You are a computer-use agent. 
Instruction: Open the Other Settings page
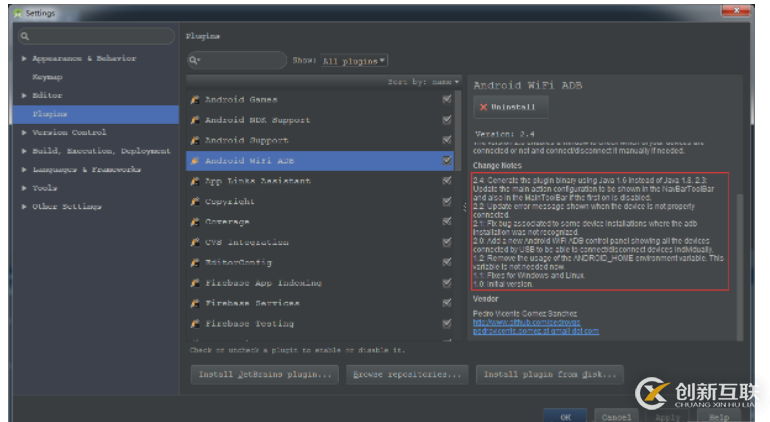tap(67, 206)
